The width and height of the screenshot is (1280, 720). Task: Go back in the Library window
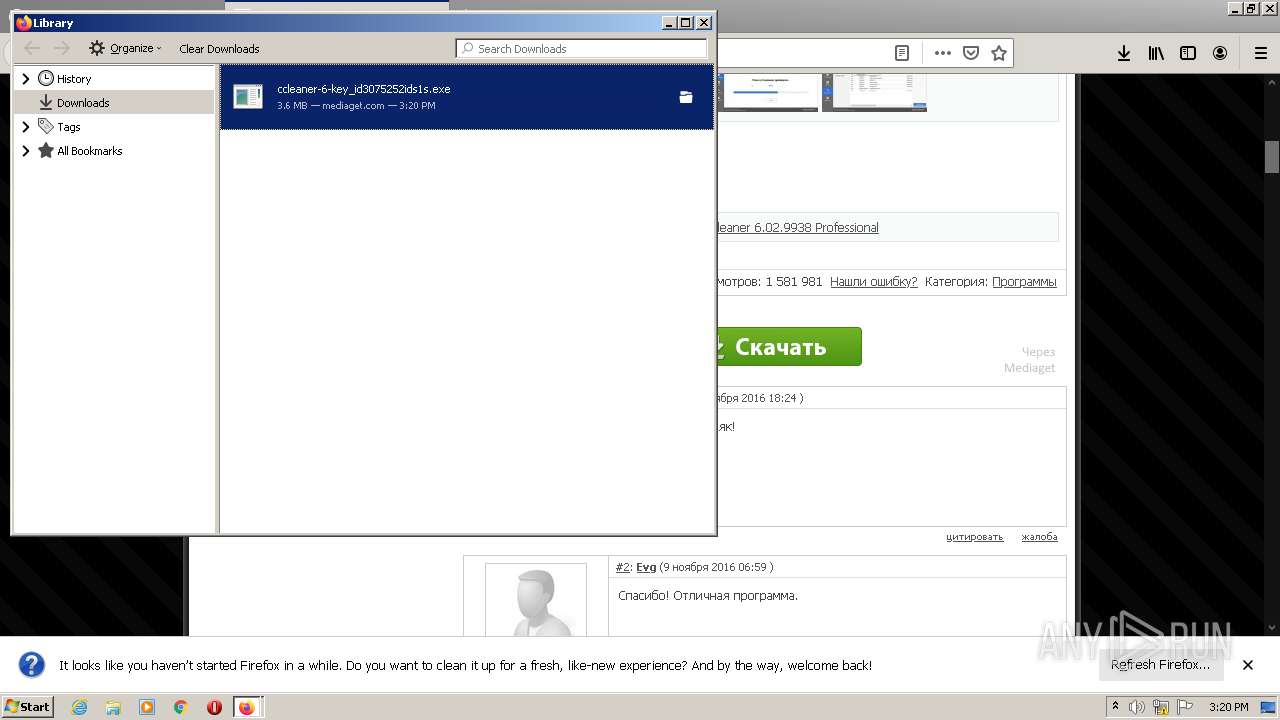pyautogui.click(x=32, y=48)
